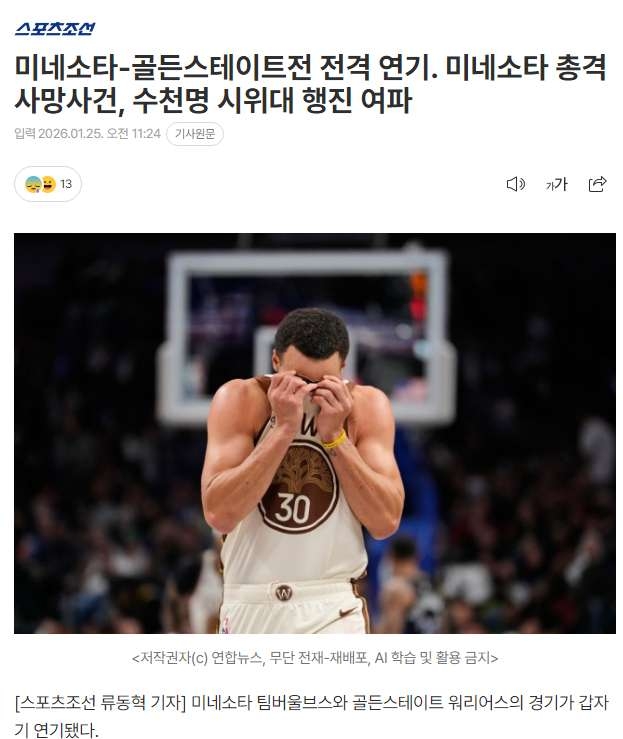
Task: Select the laughing emoji reaction
Action: point(48,184)
